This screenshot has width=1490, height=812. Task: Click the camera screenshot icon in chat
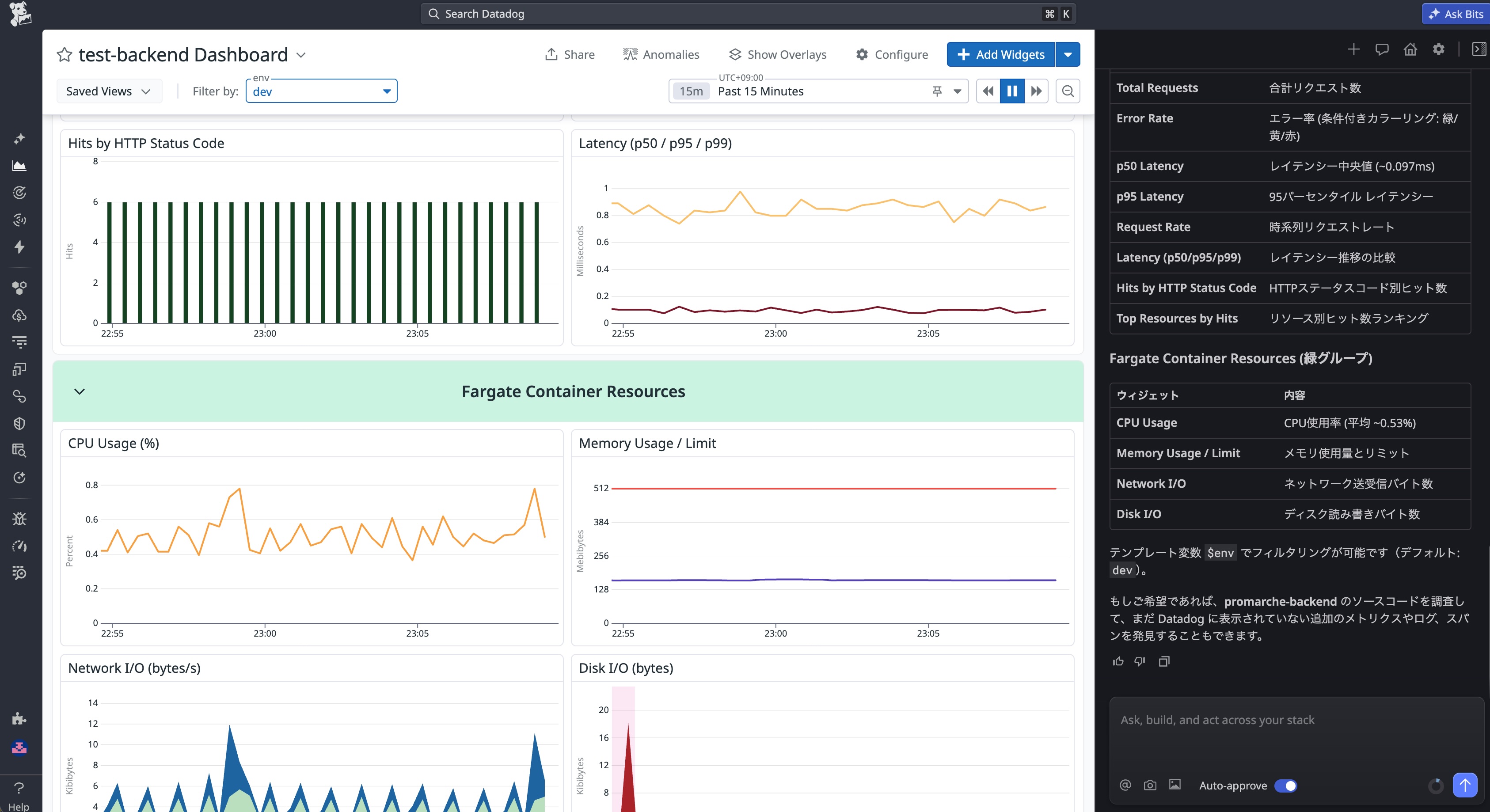coord(1150,785)
